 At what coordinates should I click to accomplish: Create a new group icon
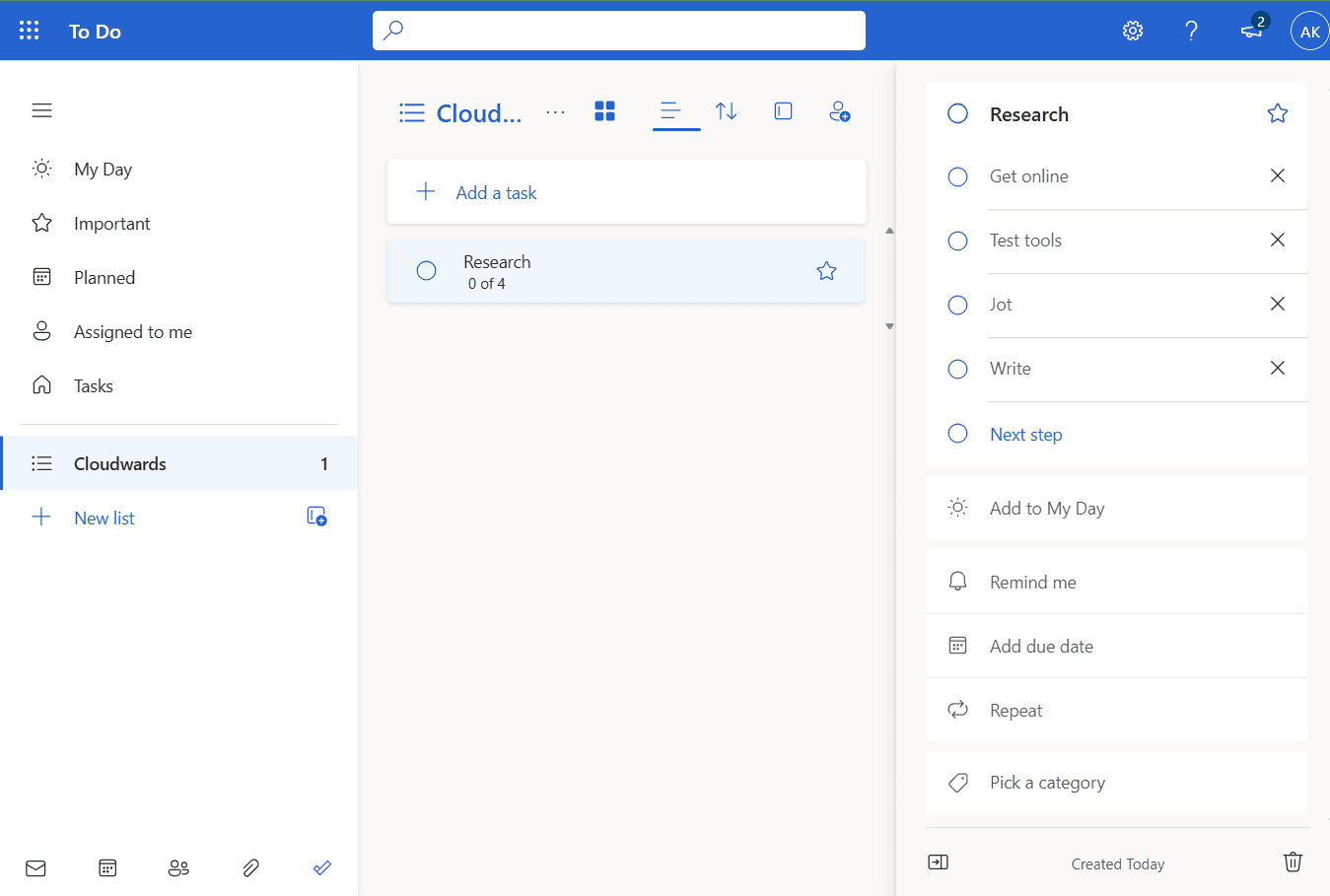tap(316, 517)
